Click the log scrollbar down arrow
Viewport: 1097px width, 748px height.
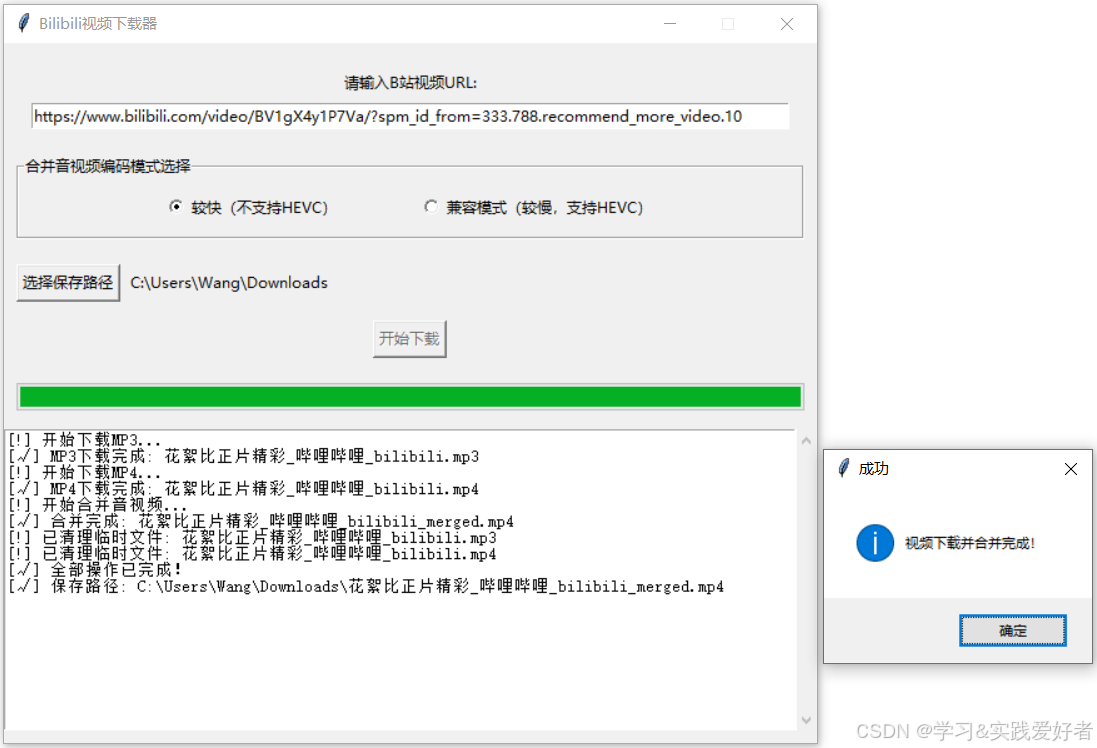tap(806, 720)
